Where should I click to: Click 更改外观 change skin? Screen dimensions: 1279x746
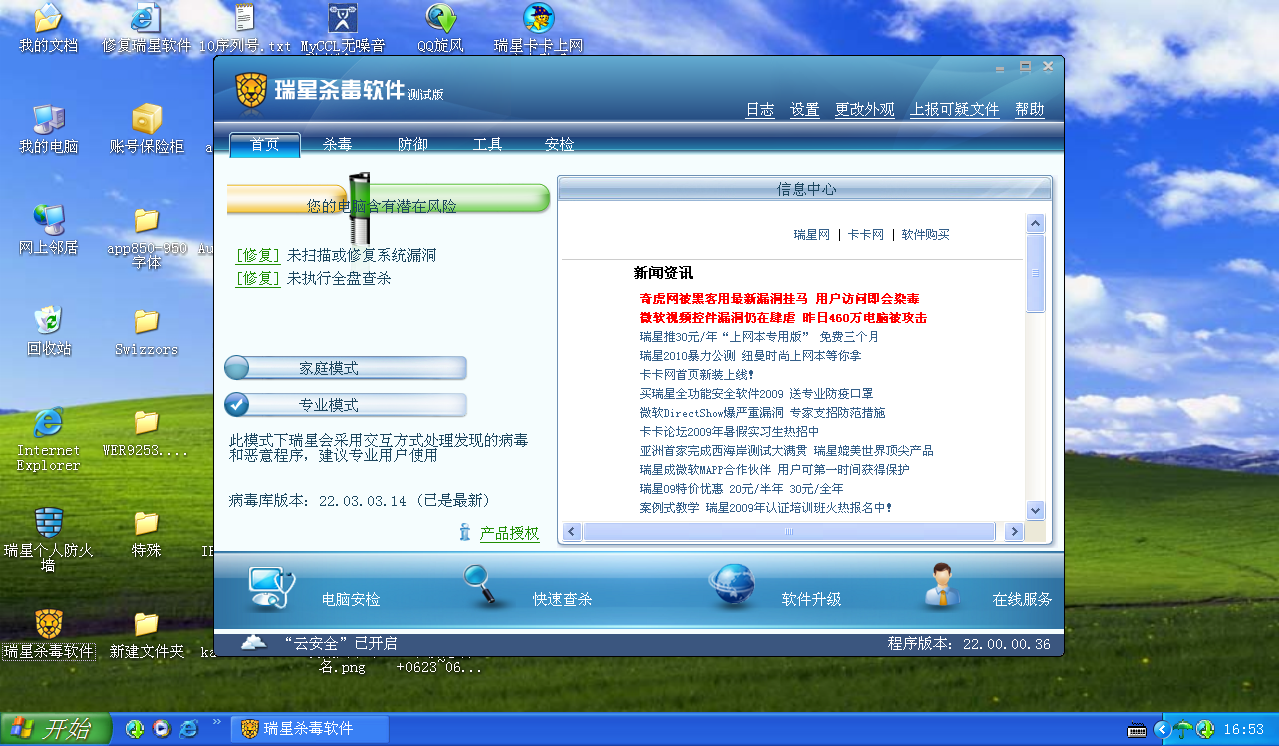[x=865, y=110]
